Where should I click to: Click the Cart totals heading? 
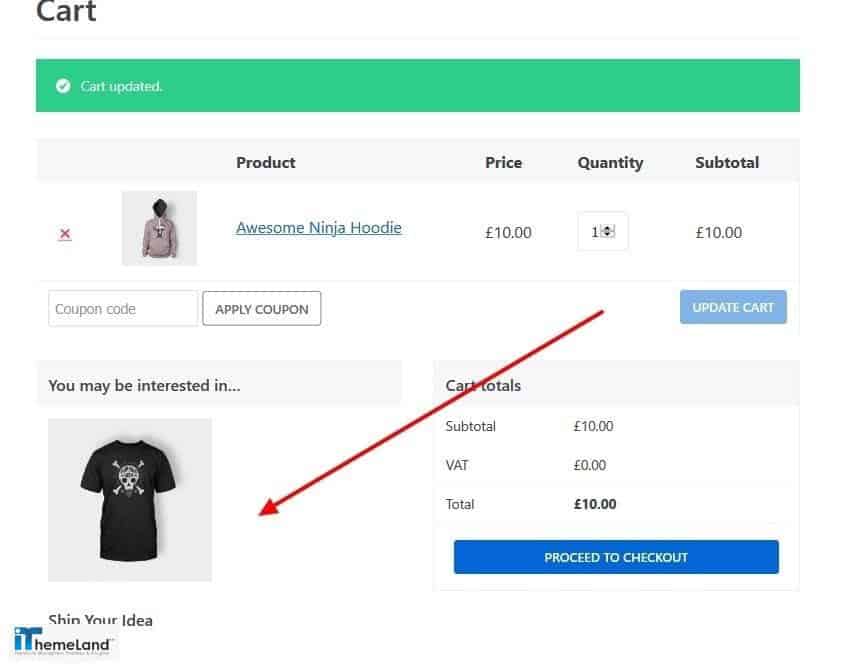pyautogui.click(x=484, y=385)
